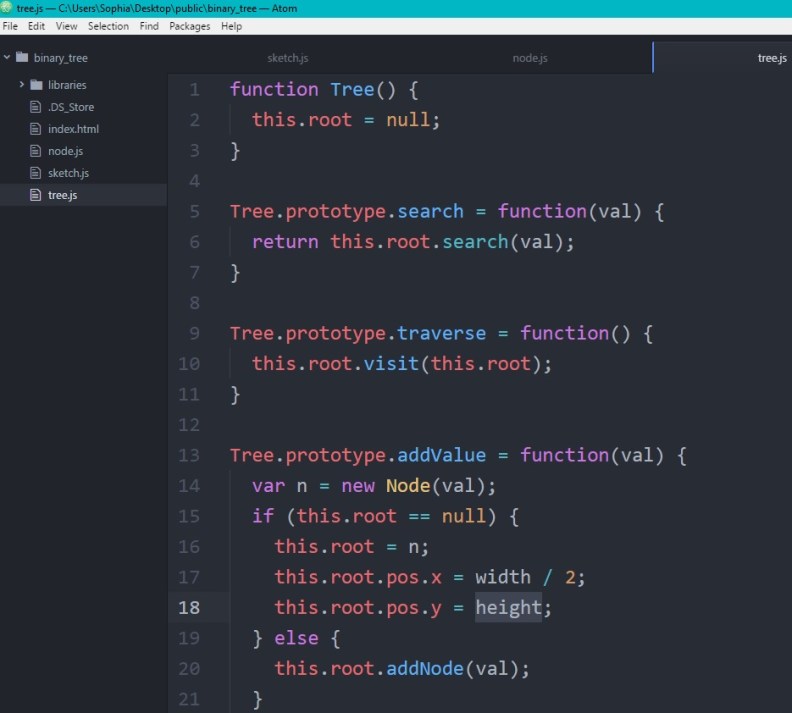Click 'function' keyword on line 1
Screen dimensions: 792x713
[x=274, y=90]
